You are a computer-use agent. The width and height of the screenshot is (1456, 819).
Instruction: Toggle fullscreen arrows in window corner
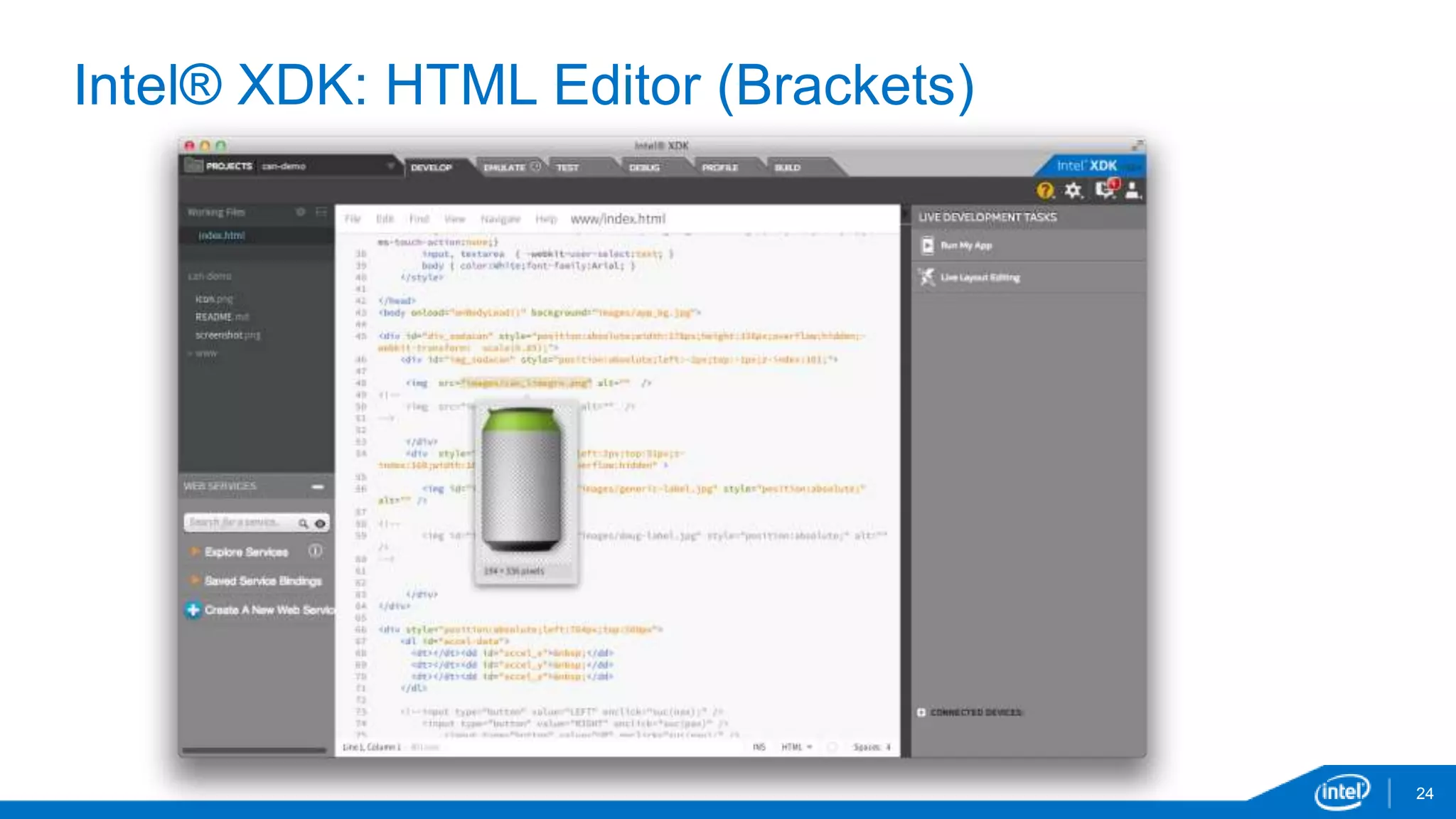pos(1137,145)
